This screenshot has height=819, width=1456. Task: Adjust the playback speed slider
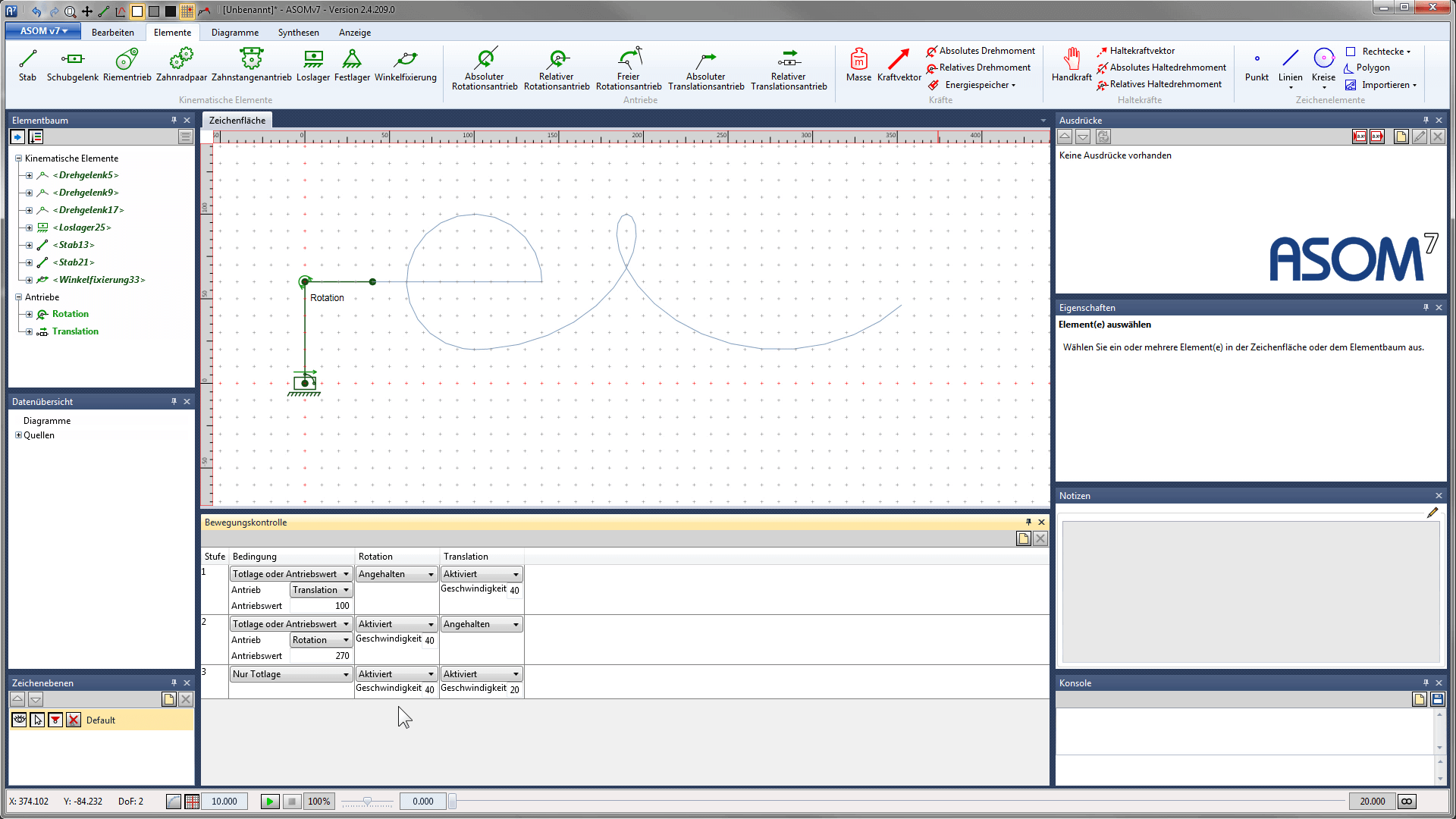367,802
